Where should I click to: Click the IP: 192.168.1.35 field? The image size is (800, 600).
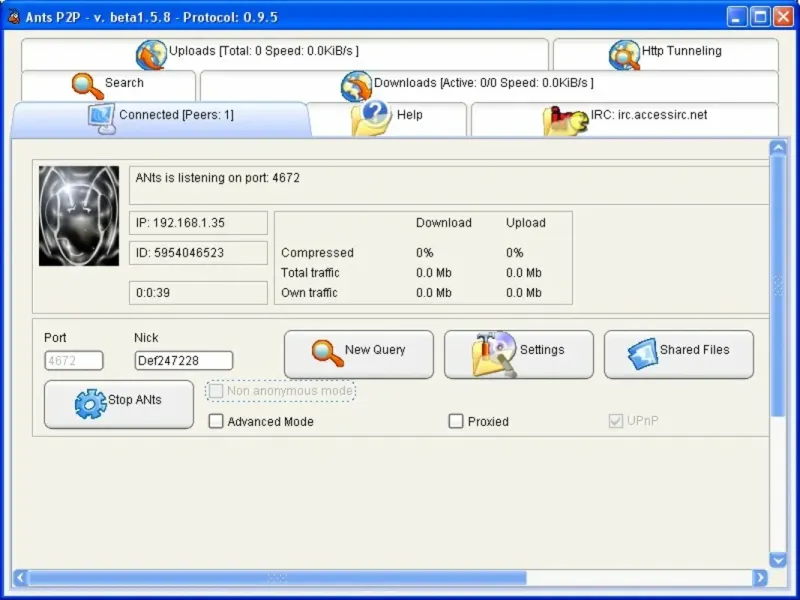pyautogui.click(x=198, y=223)
